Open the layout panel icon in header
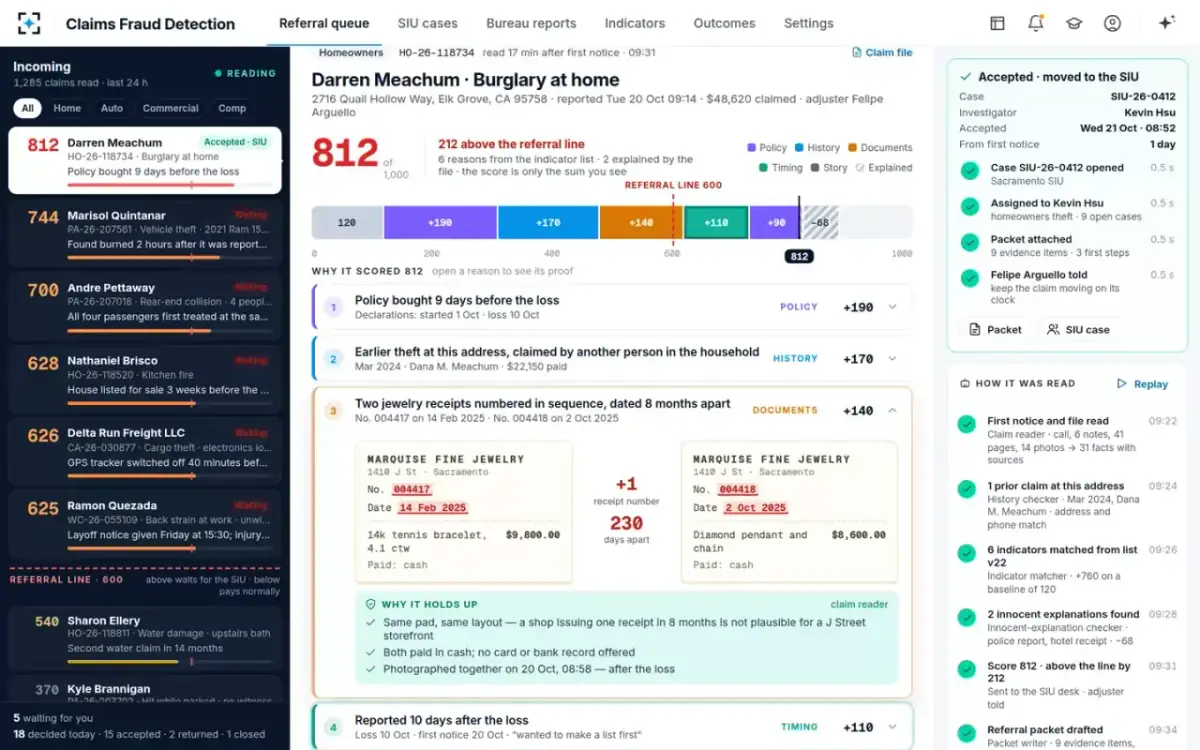The height and width of the screenshot is (750, 1200). 997,23
